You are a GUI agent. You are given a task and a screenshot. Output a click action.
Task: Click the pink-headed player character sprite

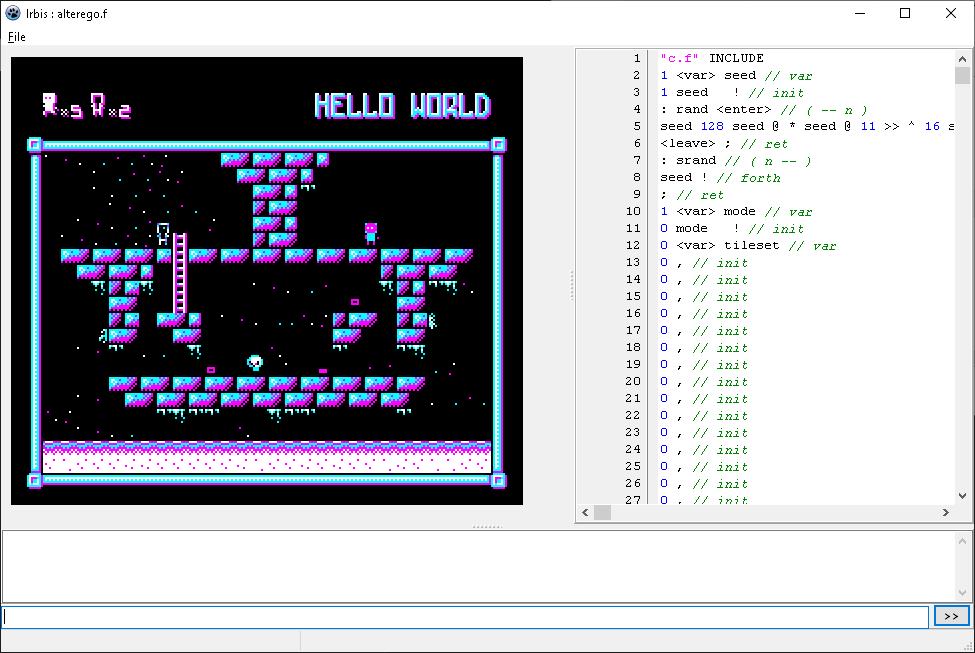point(371,233)
